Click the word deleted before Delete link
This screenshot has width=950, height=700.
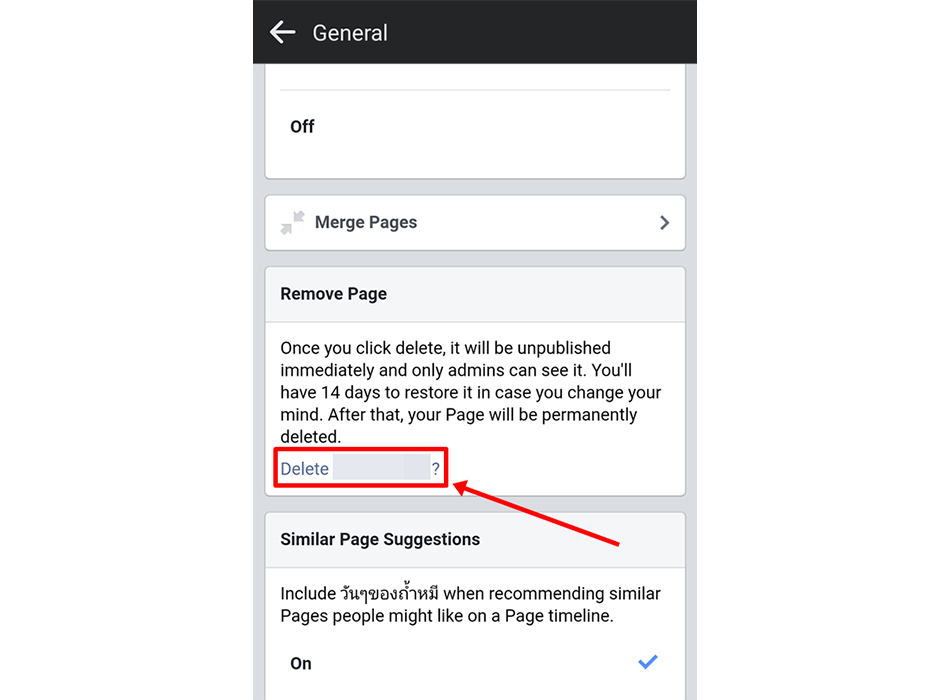[x=310, y=437]
